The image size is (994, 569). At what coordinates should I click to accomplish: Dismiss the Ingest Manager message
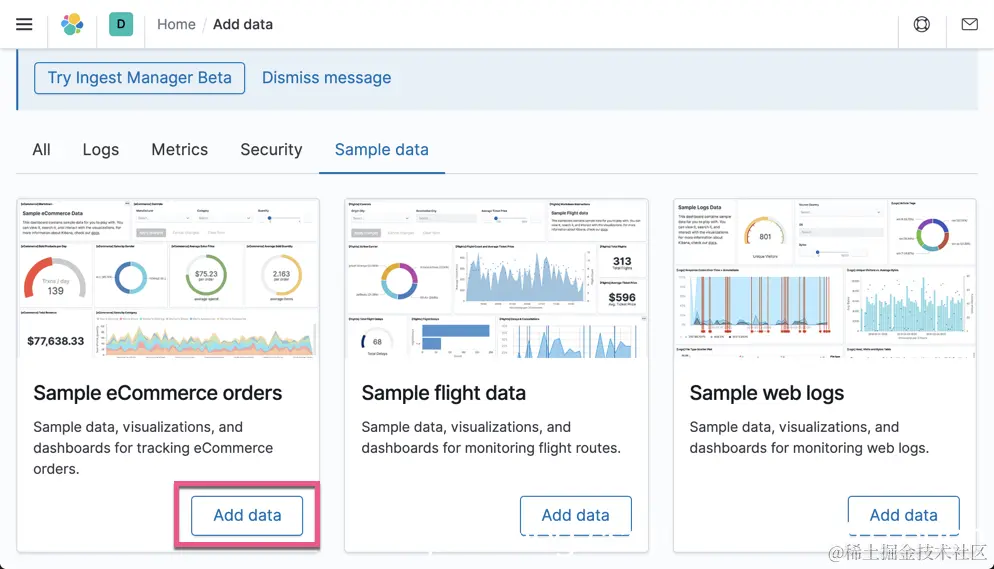pyautogui.click(x=326, y=78)
